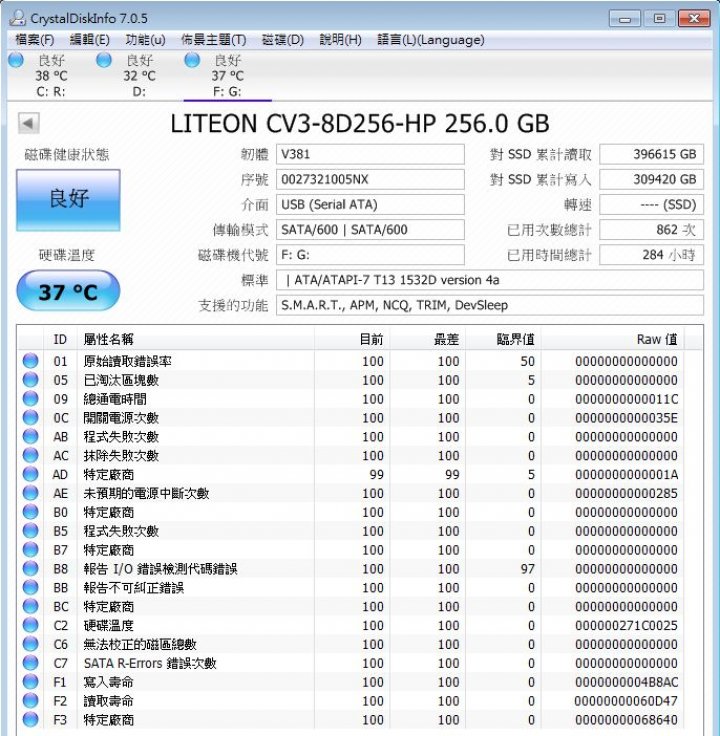Click status icon of row AB
Screen dimensions: 720x736
click(x=31, y=436)
